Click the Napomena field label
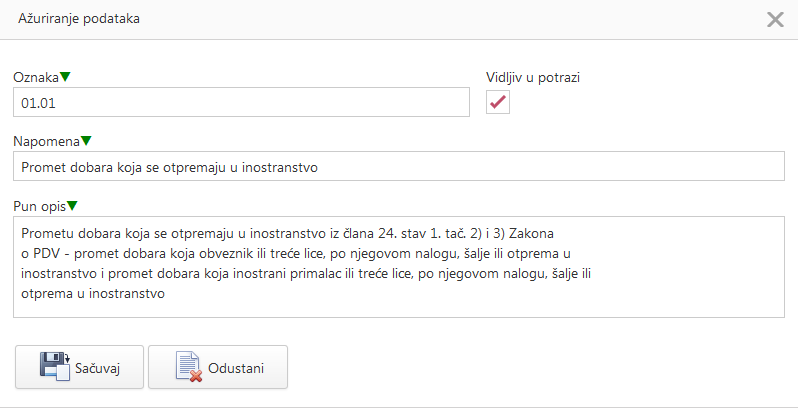Image resolution: width=798 pixels, height=408 pixels. pyautogui.click(x=46, y=141)
